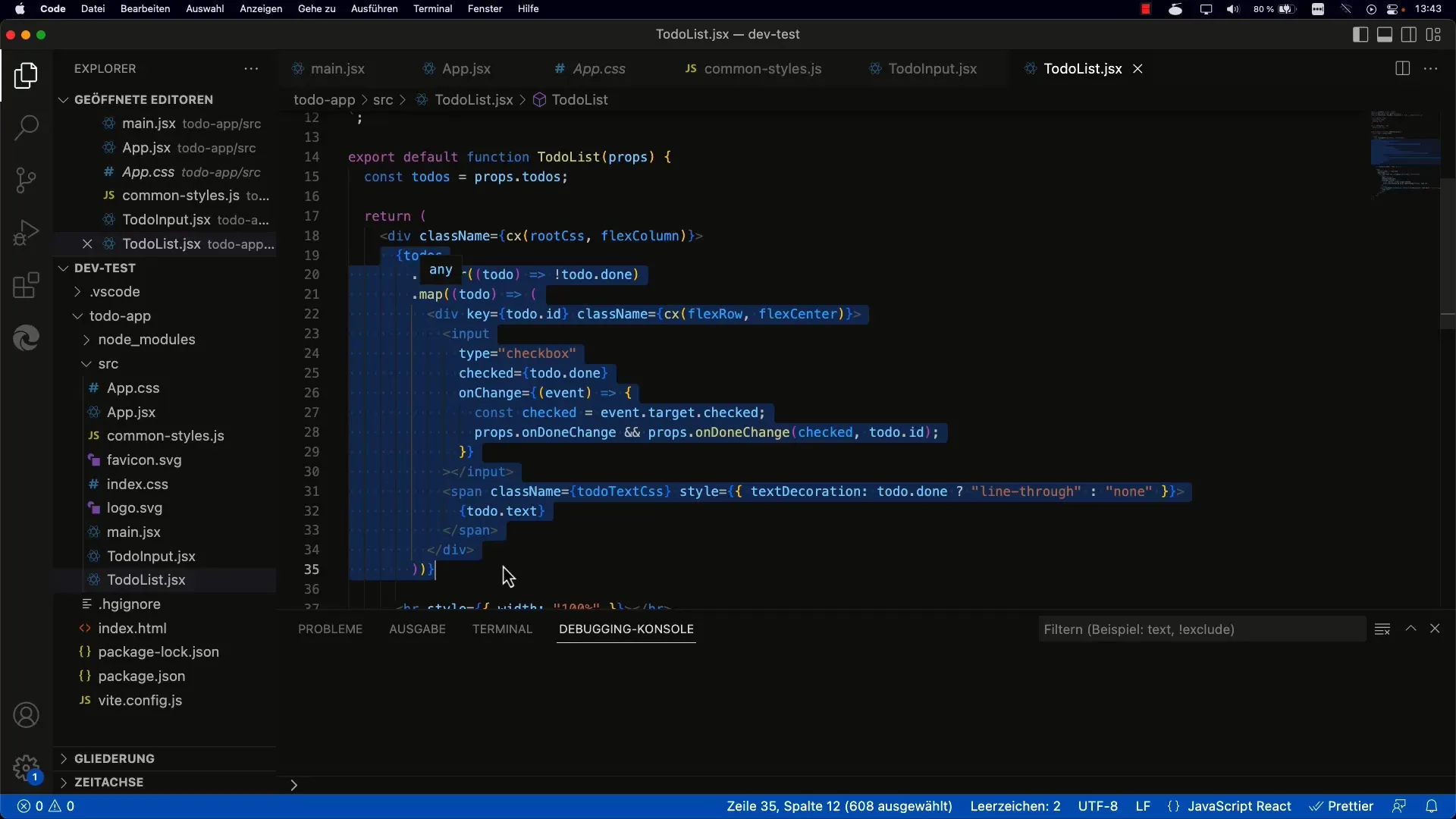
Task: Click macOS battery status icon
Action: 1287,9
